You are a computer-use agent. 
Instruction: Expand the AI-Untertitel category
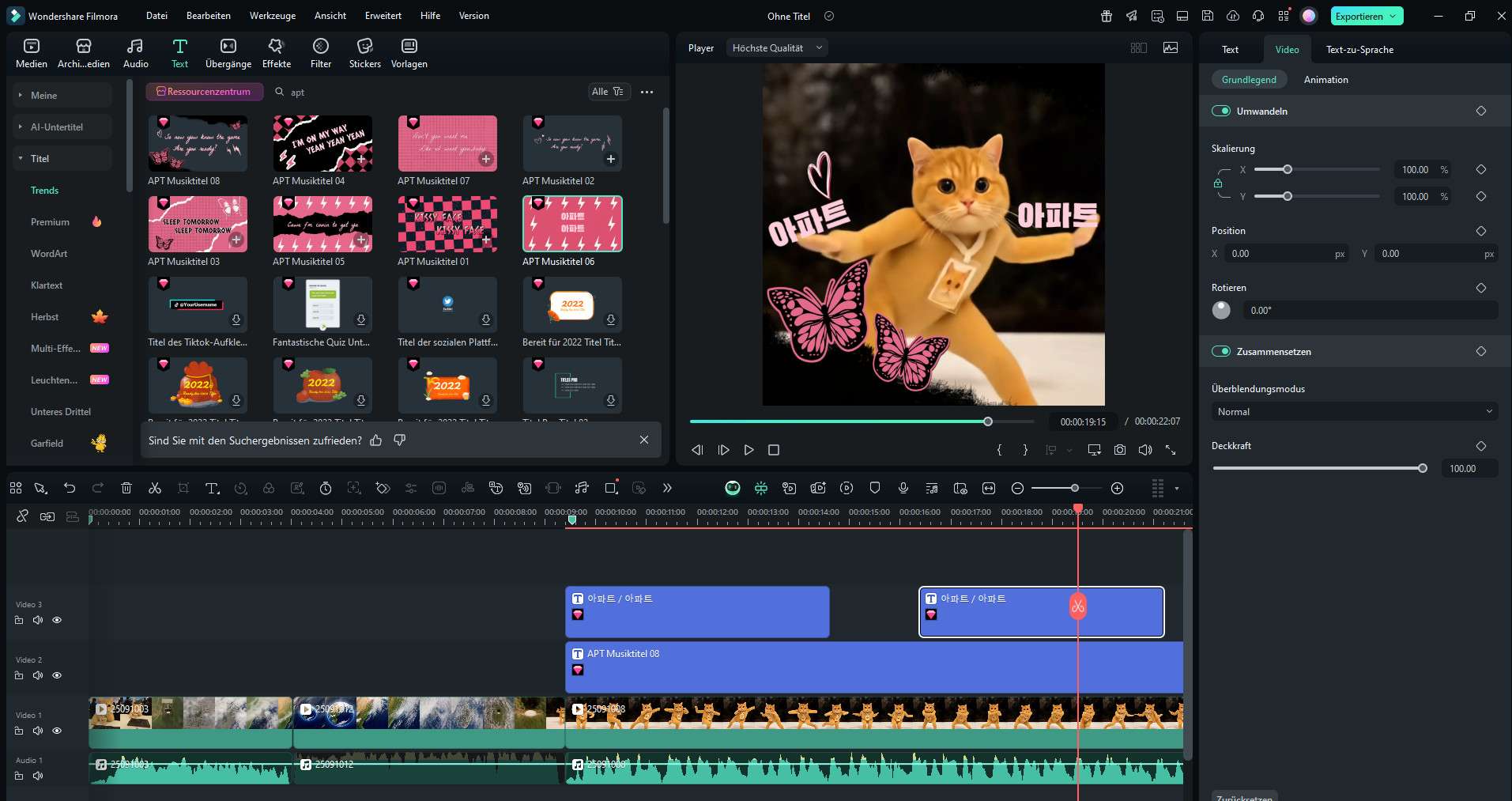click(62, 127)
